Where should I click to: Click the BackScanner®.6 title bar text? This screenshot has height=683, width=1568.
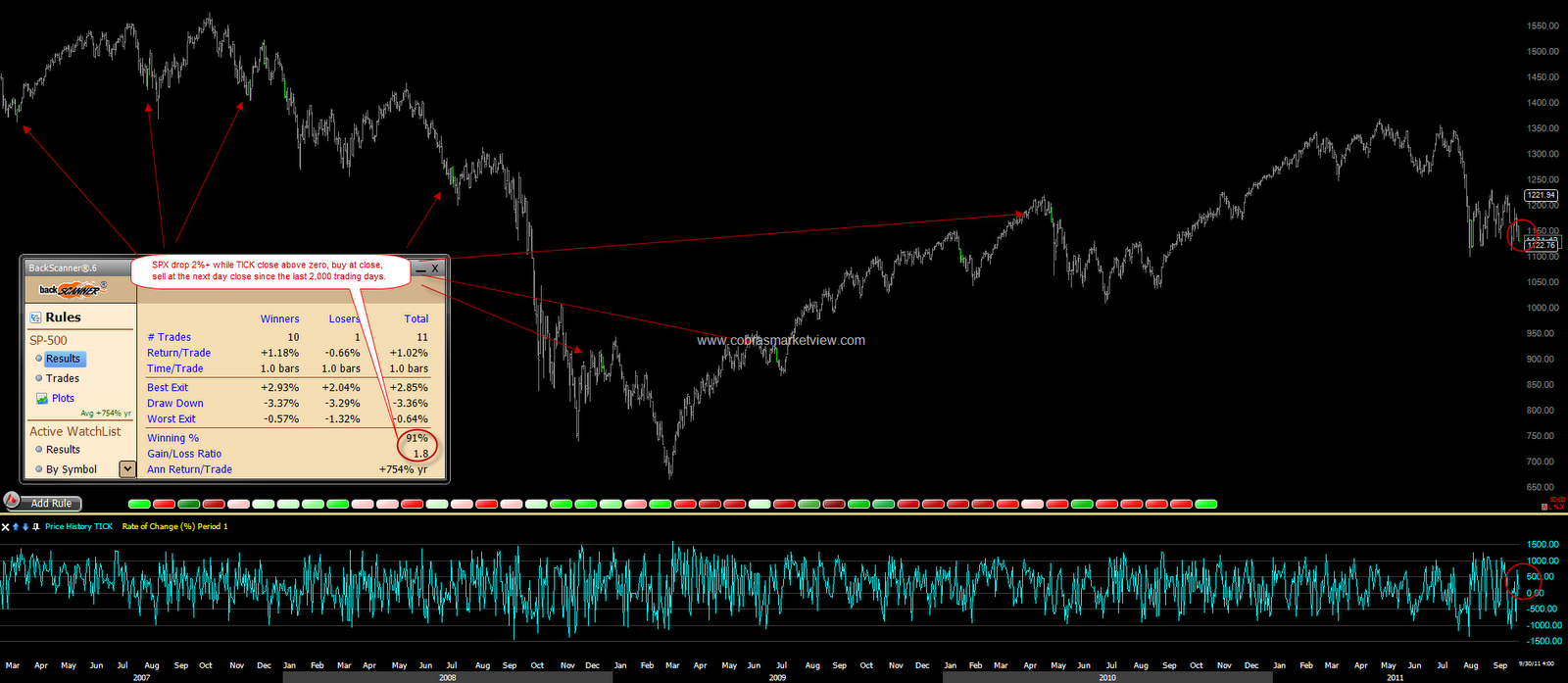[x=63, y=268]
